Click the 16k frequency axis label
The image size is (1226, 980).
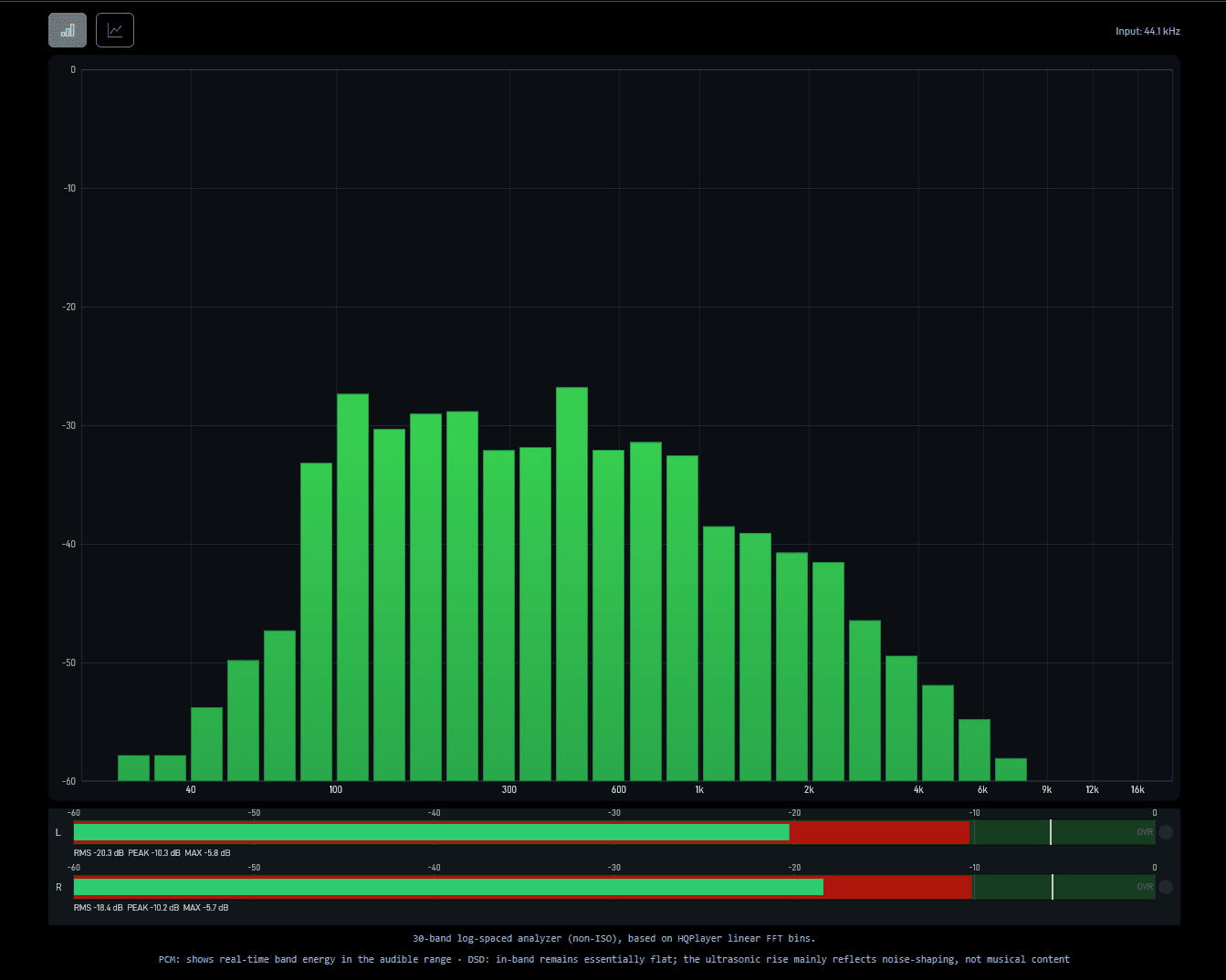point(1137,789)
